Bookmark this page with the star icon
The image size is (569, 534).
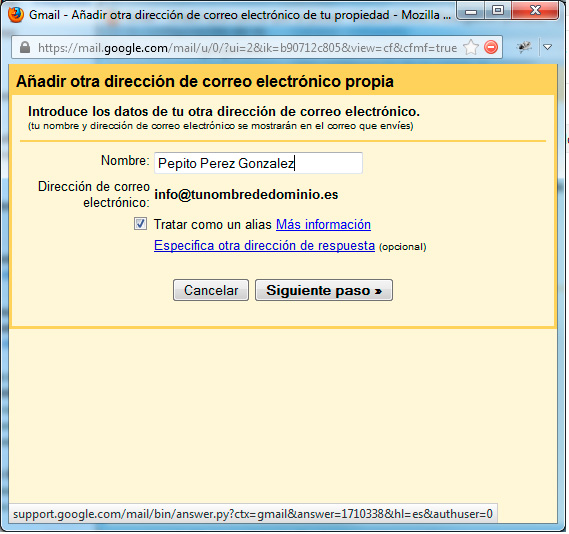coord(471,48)
